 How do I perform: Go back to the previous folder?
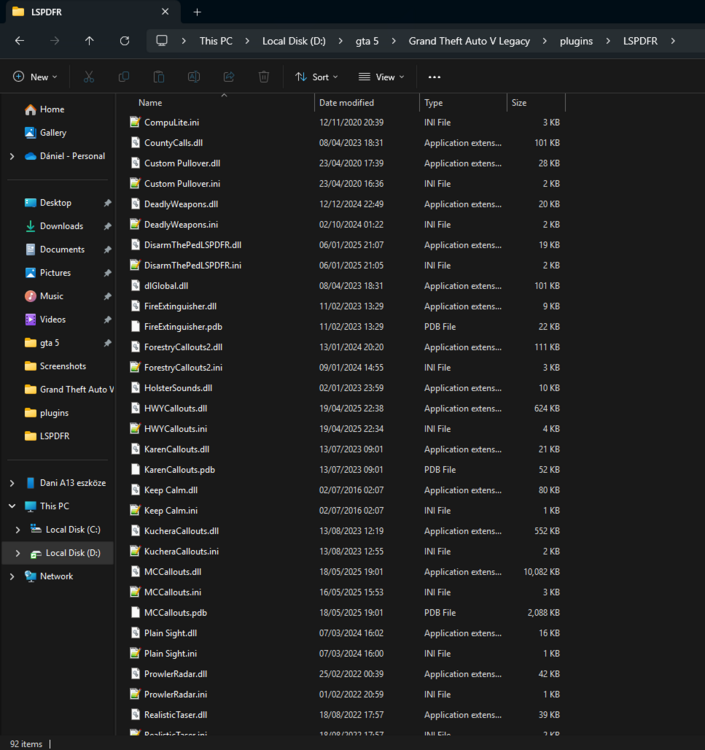[x=20, y=41]
